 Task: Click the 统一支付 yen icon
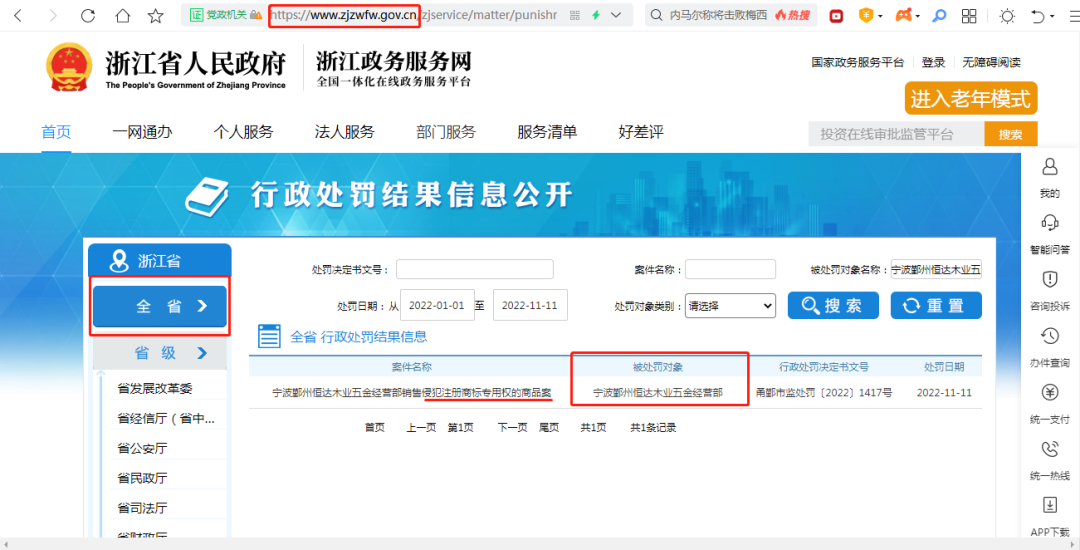[1049, 393]
